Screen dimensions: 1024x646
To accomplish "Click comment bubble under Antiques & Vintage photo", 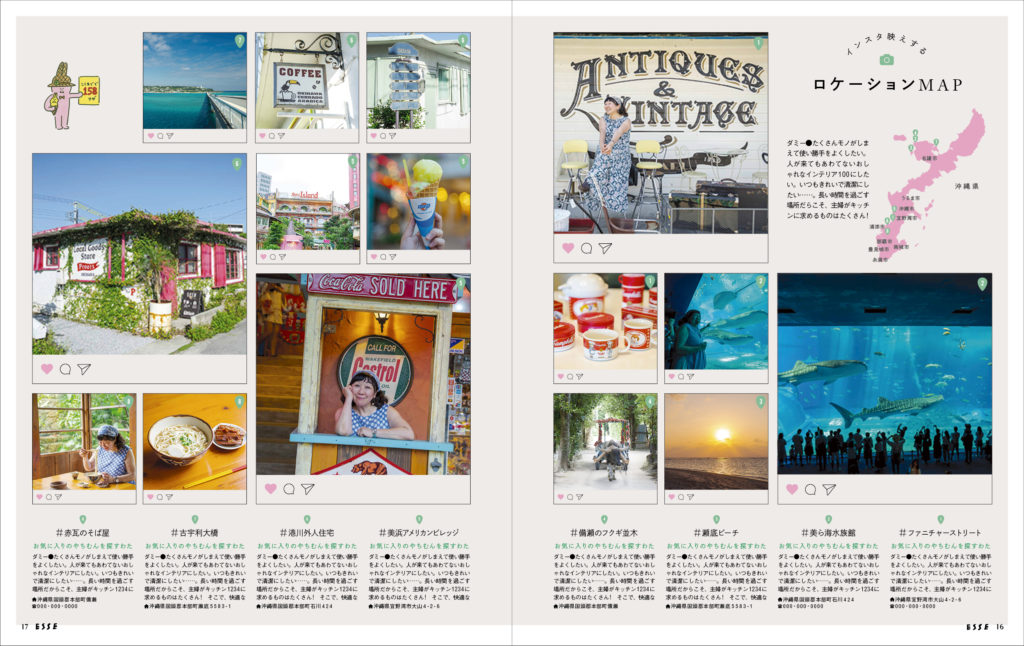I will pos(587,248).
